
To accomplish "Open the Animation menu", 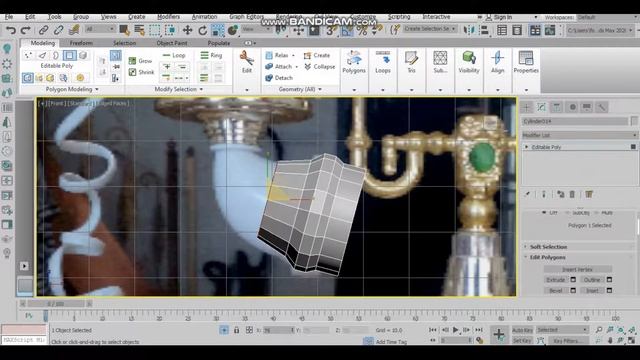I will click(204, 17).
